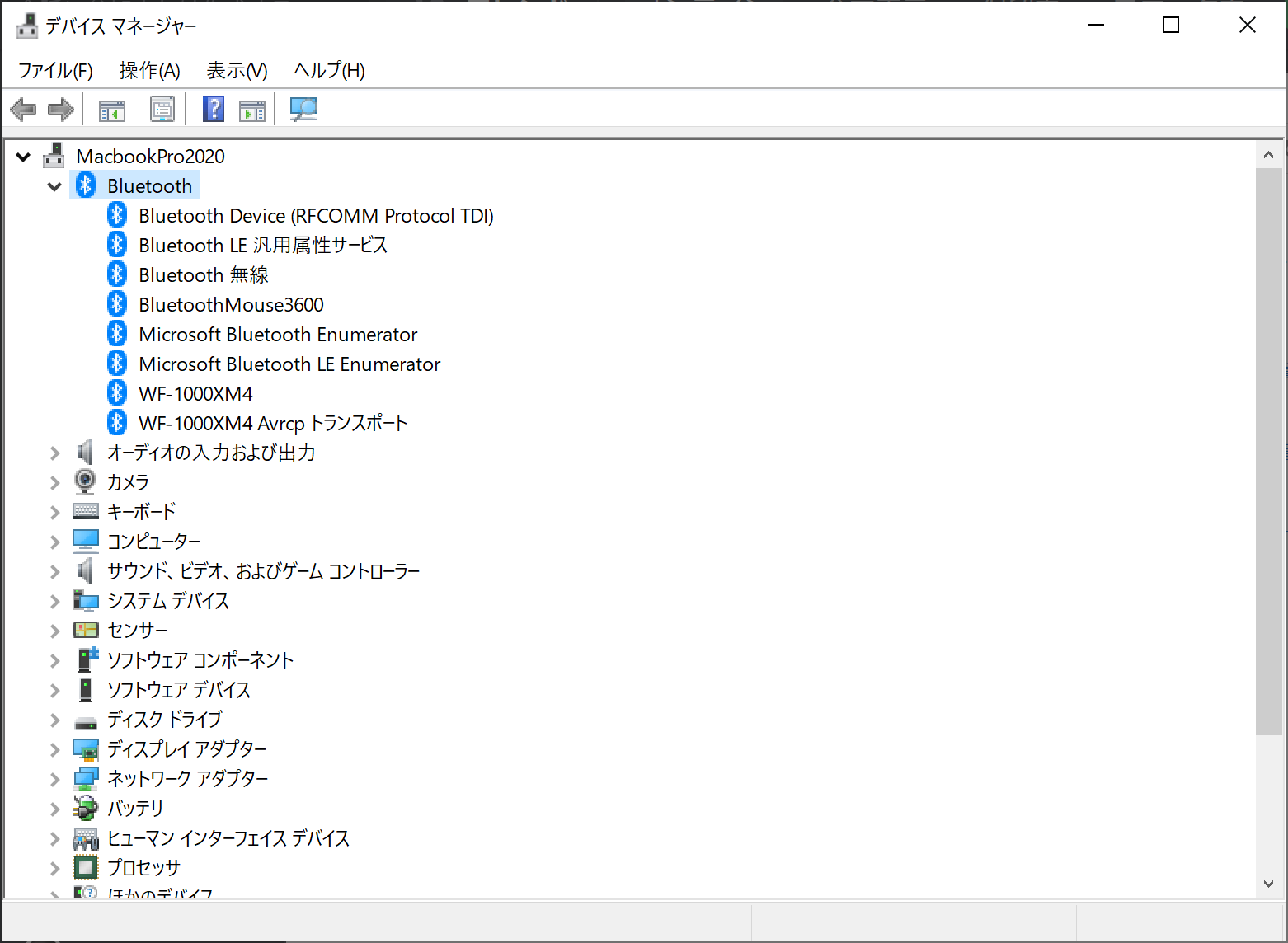
Task: Expand the ネットワーク アダプター category
Action: (54, 780)
